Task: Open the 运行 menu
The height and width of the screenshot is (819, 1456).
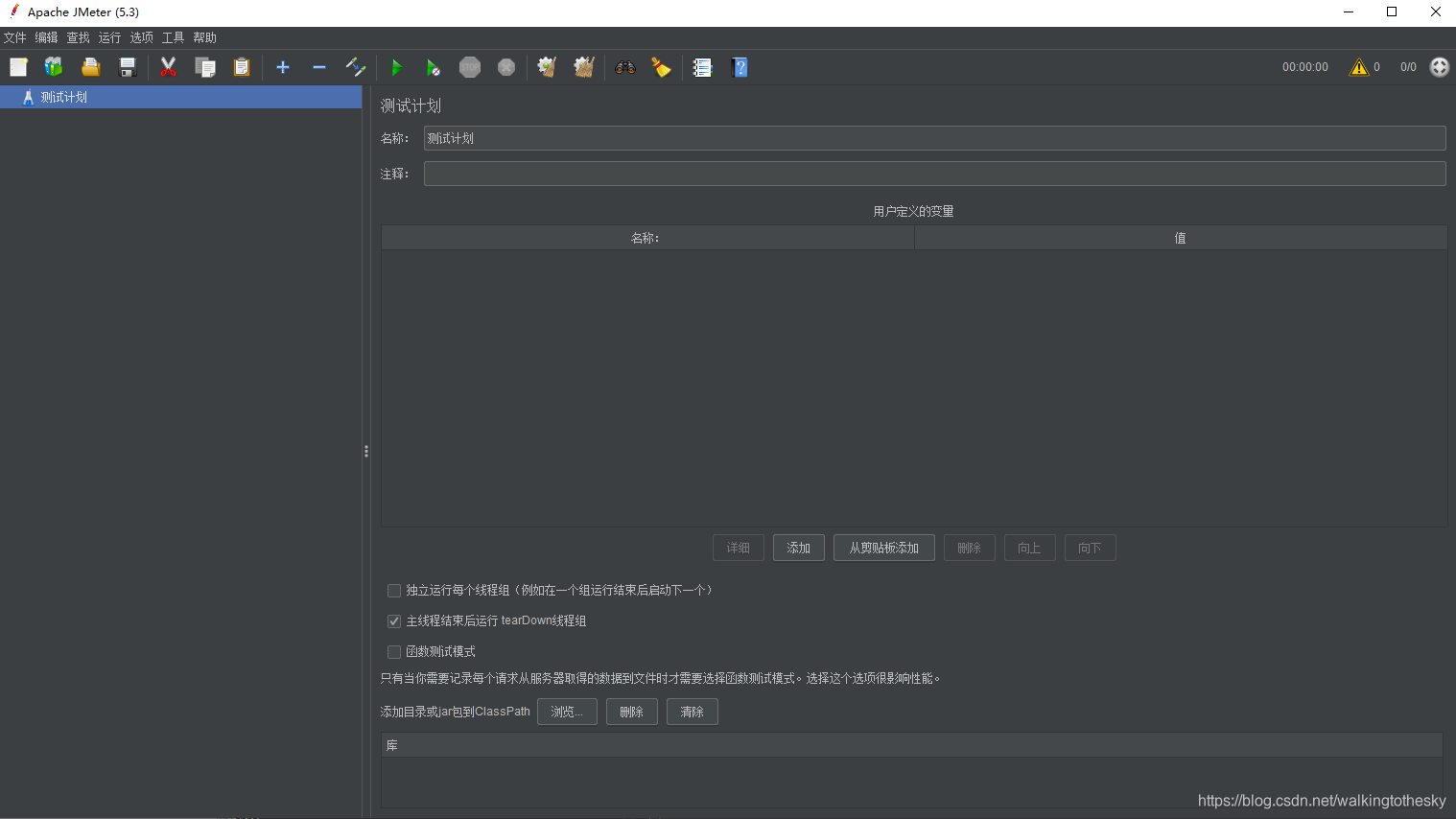Action: [110, 38]
